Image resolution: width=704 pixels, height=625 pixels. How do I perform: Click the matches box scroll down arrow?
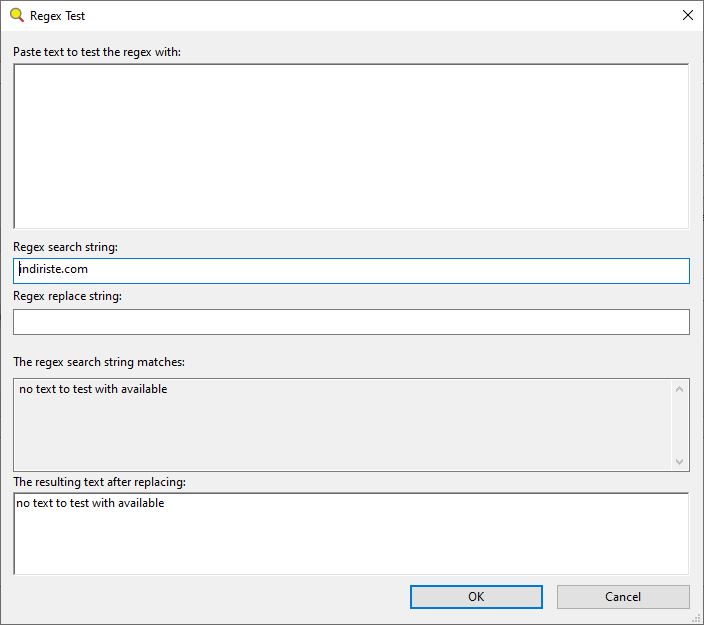click(x=679, y=461)
